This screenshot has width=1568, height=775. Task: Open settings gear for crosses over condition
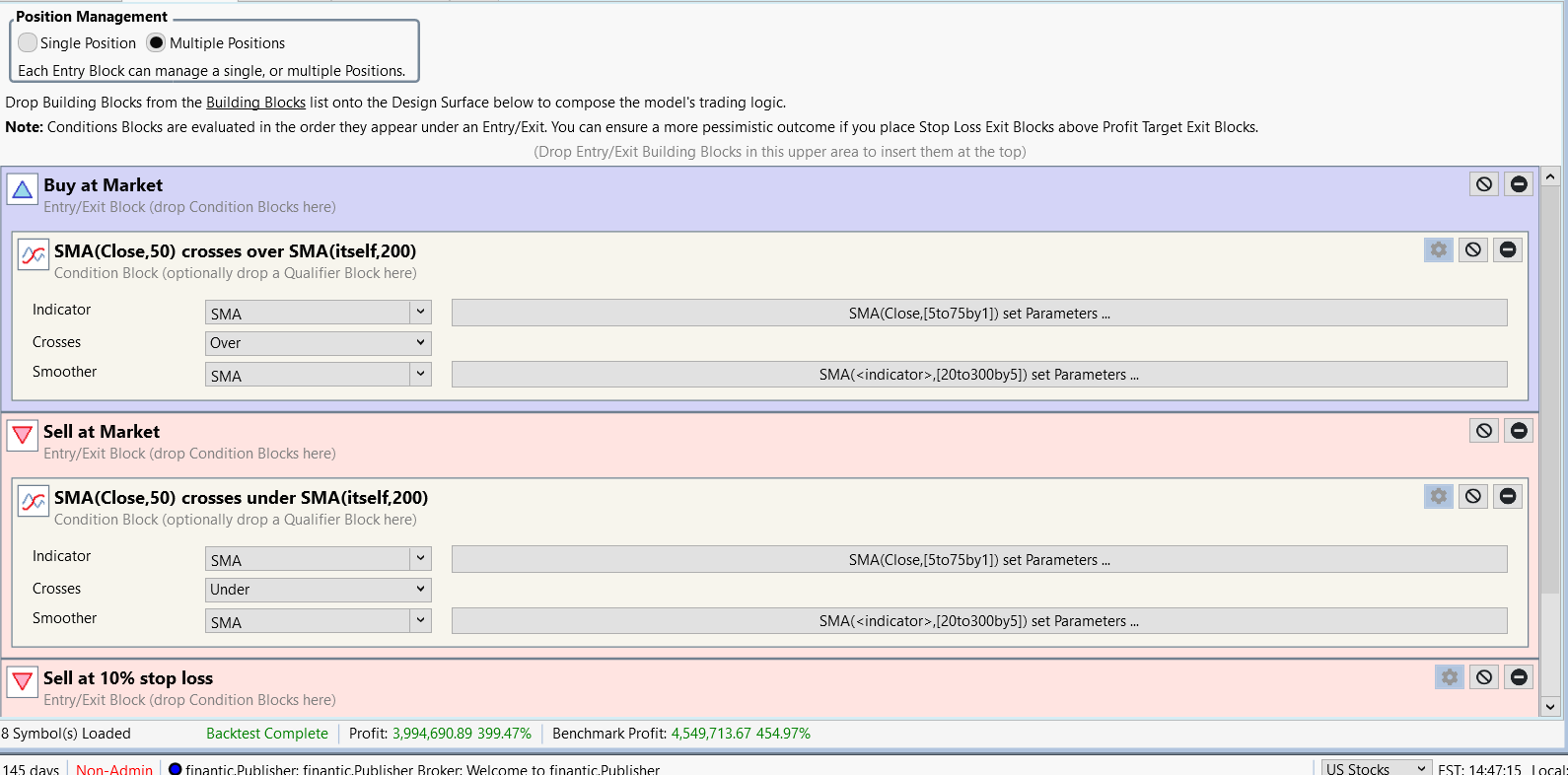click(x=1439, y=250)
